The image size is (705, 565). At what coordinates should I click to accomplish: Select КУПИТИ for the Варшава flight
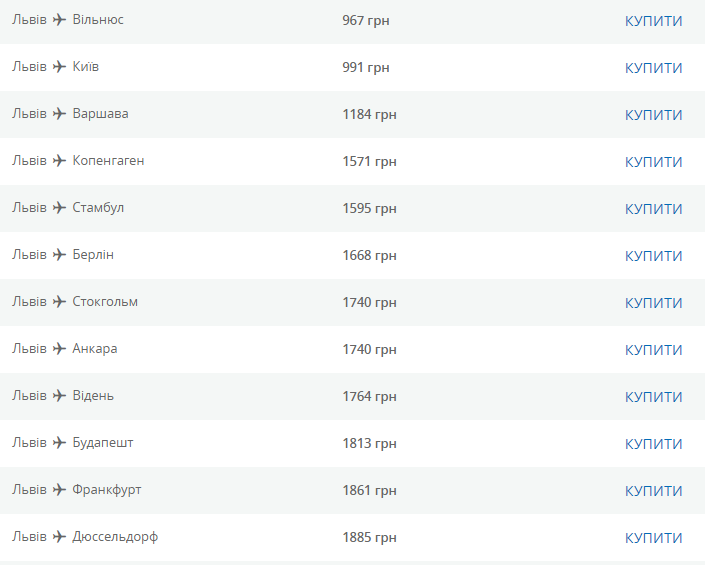(653, 115)
